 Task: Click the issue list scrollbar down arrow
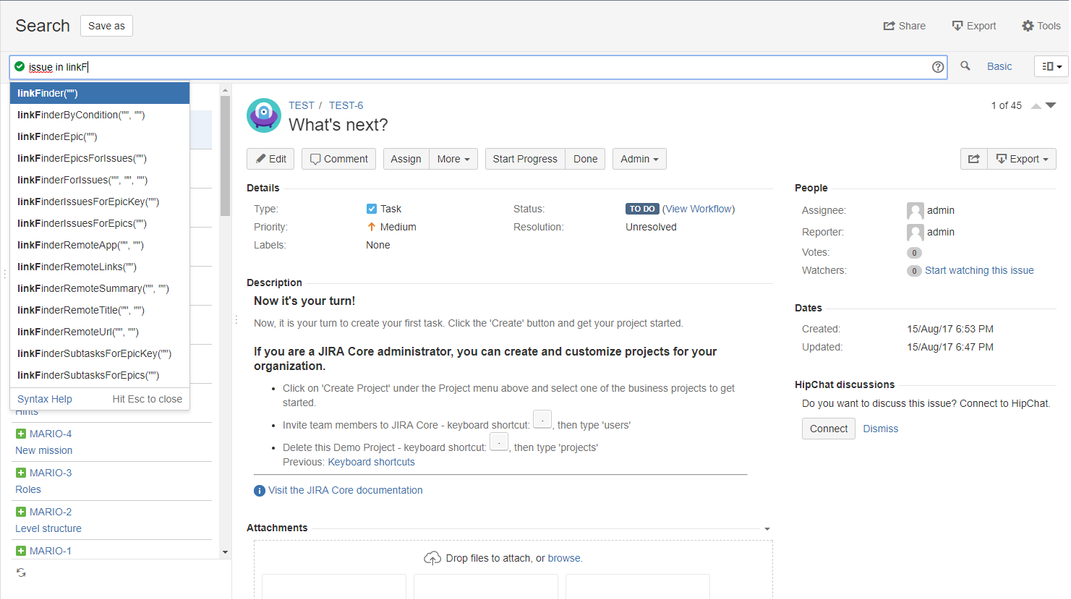point(225,552)
